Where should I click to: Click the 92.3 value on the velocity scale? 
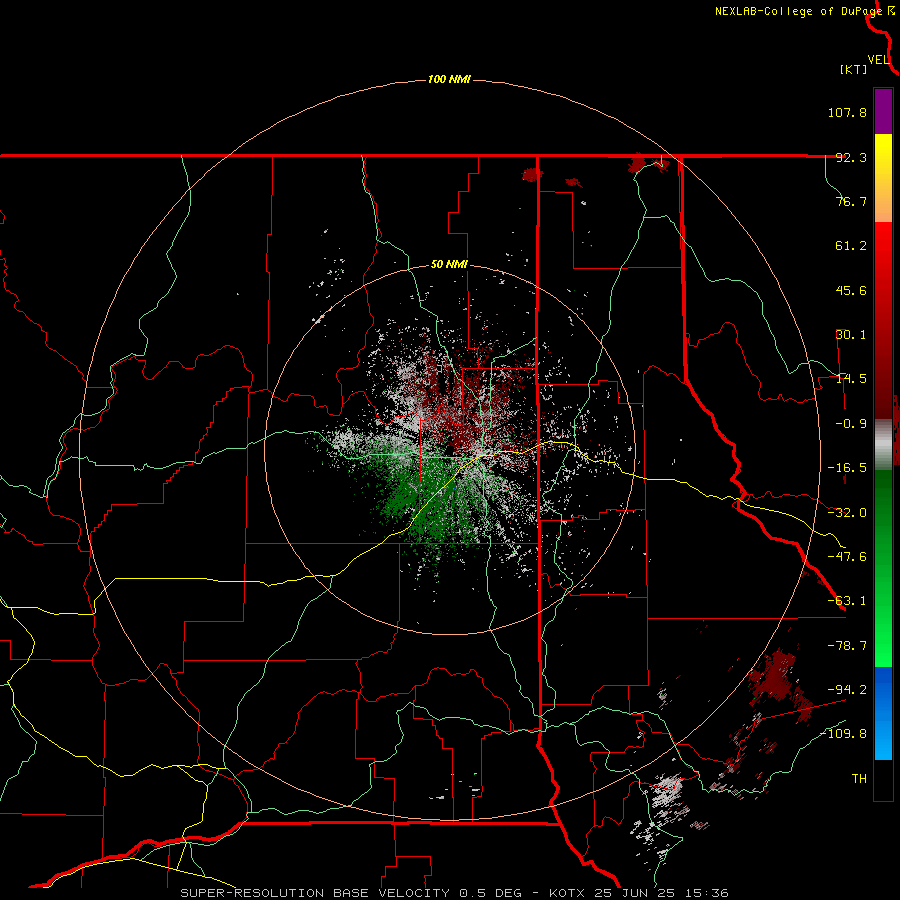click(851, 157)
